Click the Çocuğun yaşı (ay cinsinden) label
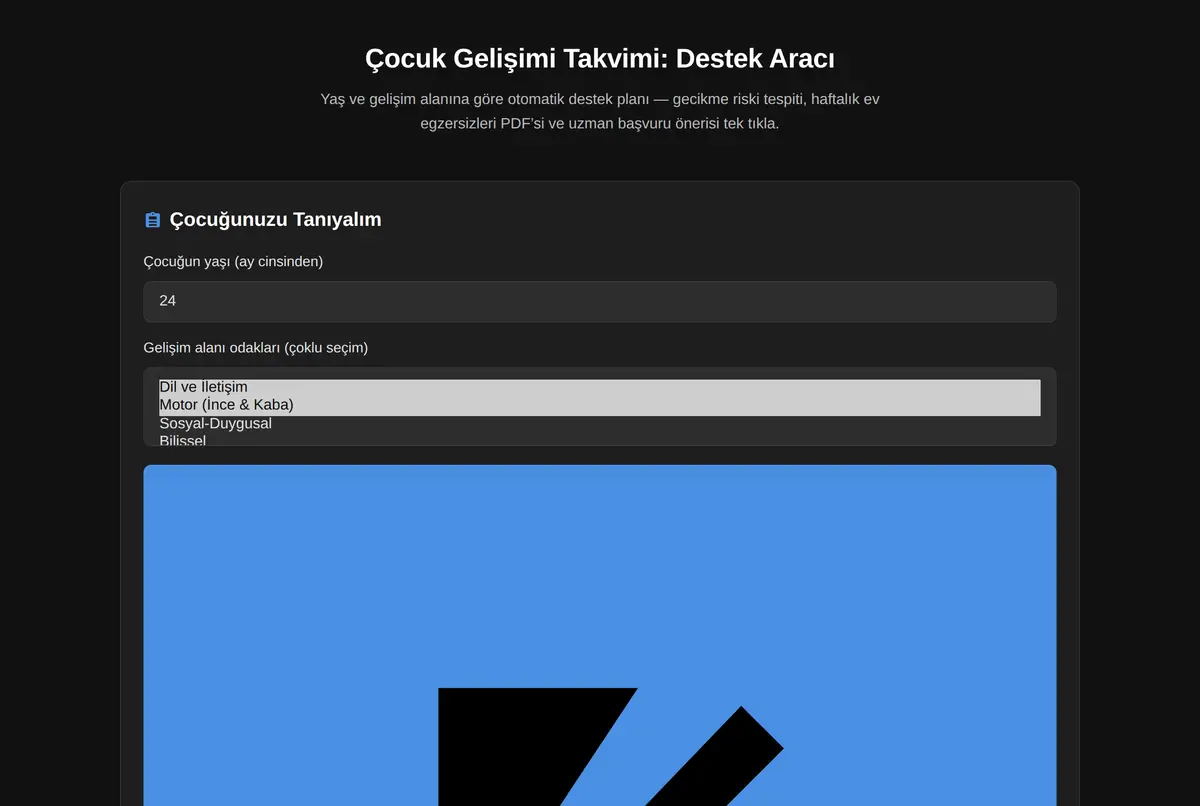Image resolution: width=1200 pixels, height=806 pixels. pyautogui.click(x=233, y=261)
